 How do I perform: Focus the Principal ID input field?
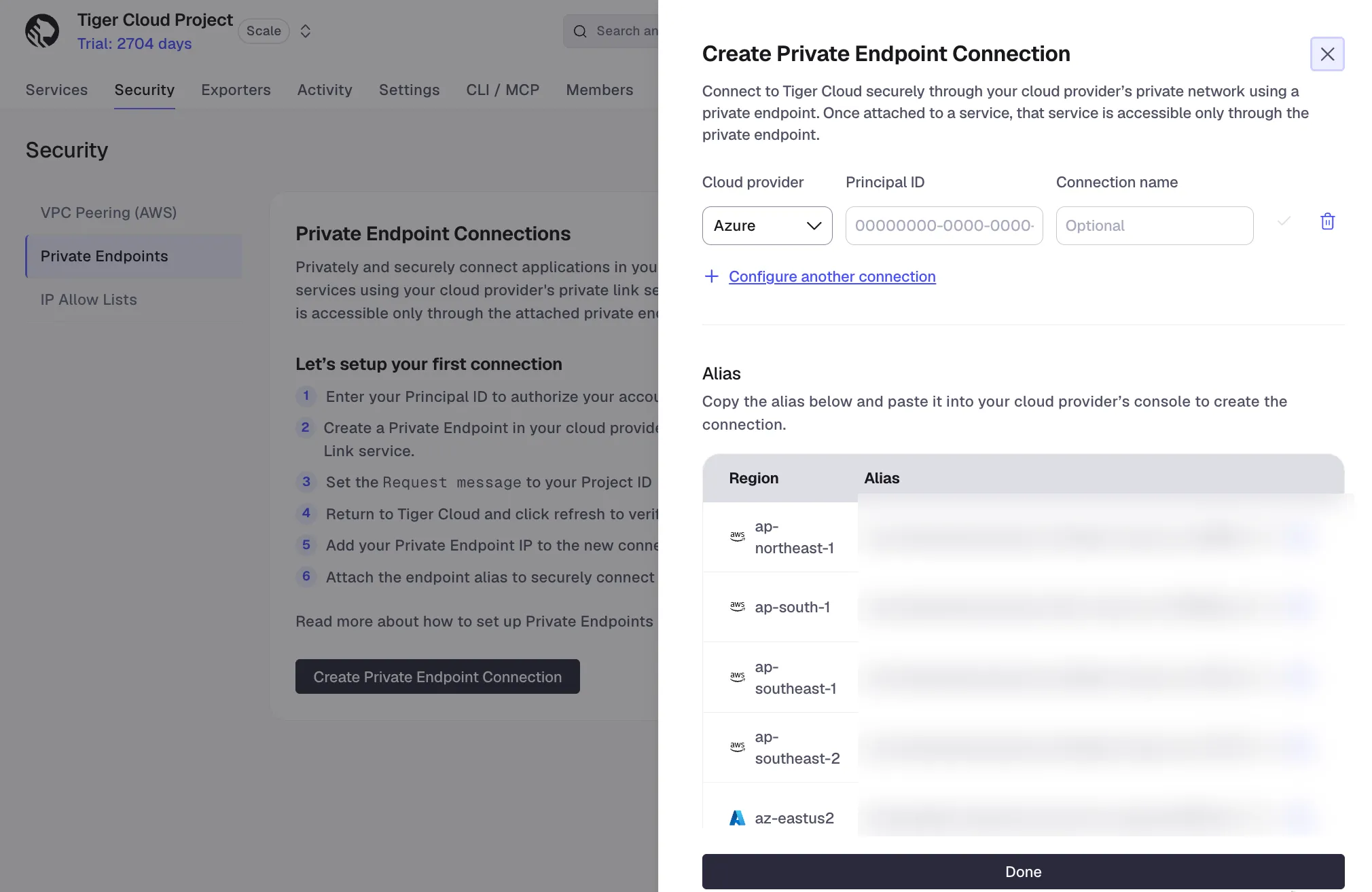[x=943, y=225]
